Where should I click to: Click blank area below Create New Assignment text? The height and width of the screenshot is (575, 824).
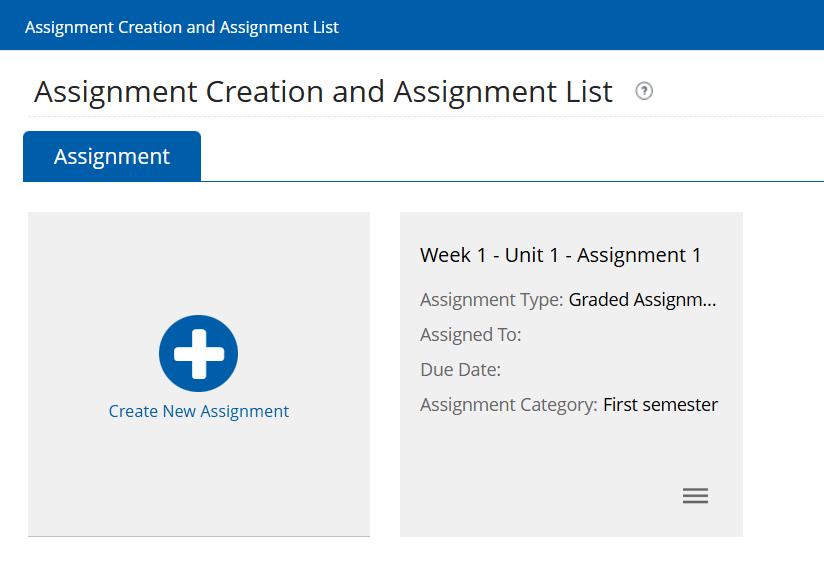(x=198, y=480)
